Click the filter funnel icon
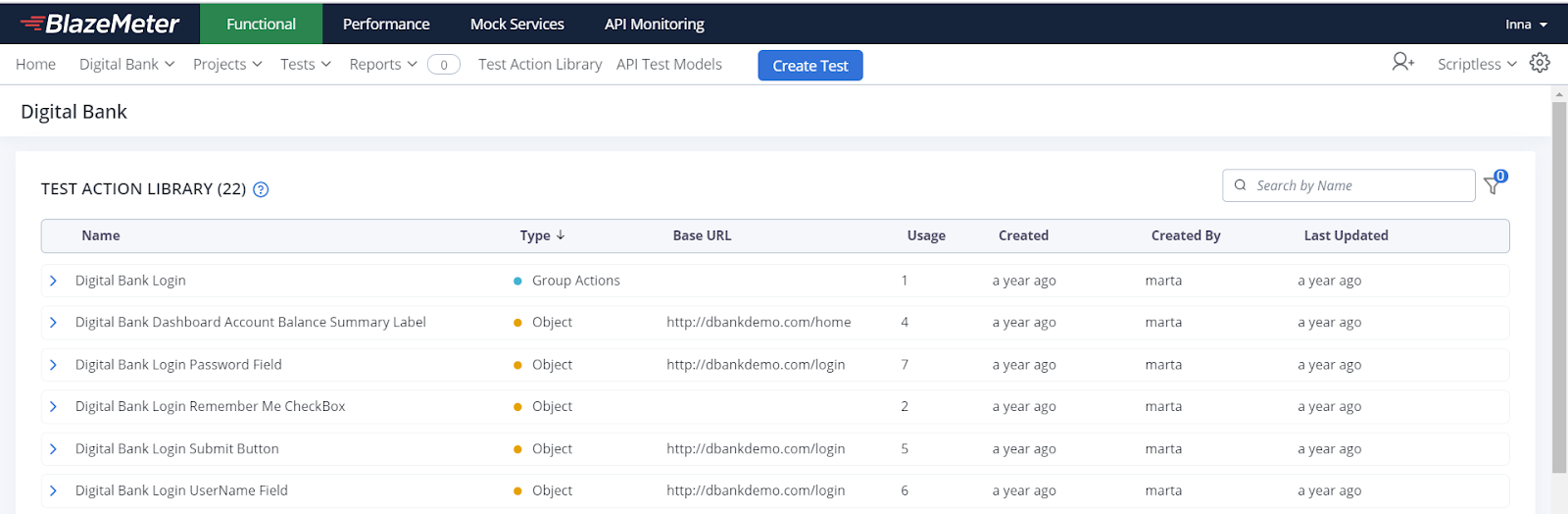The width and height of the screenshot is (1568, 514). [x=1493, y=185]
